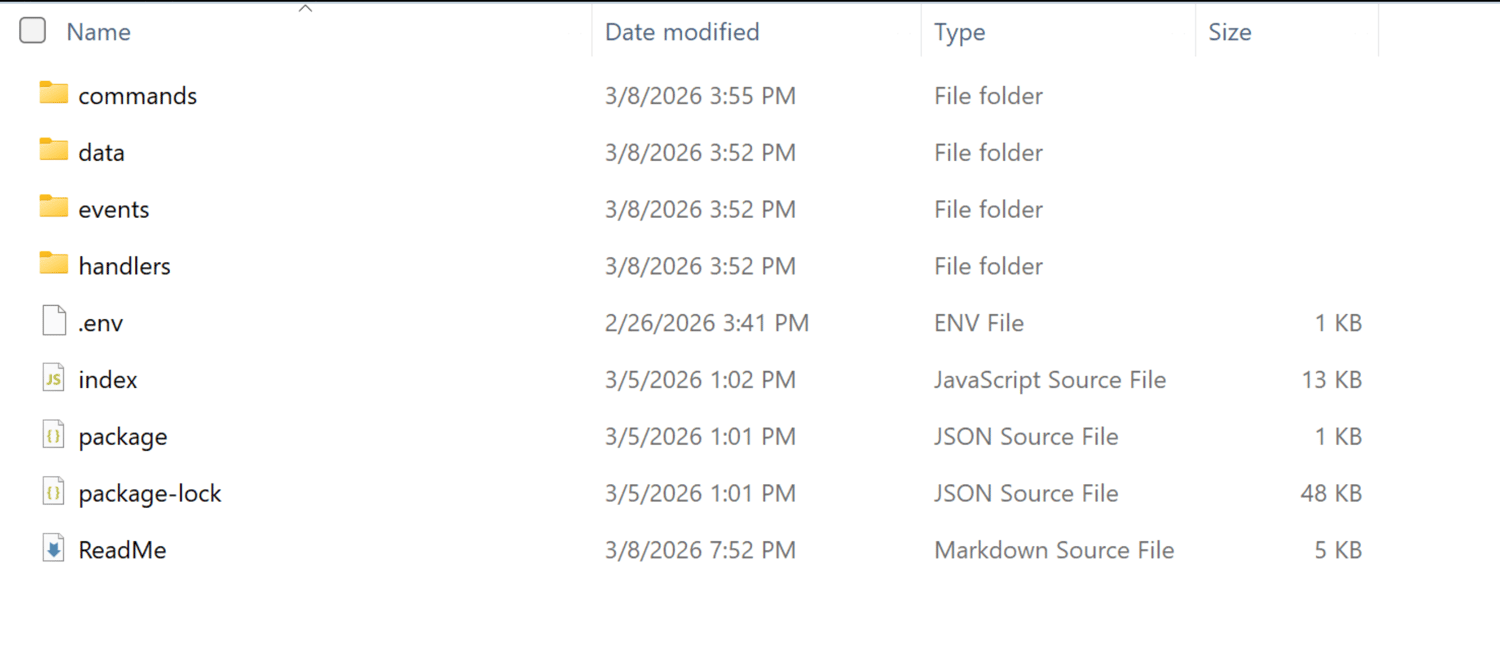Select the package-lock JSON file icon
1500x648 pixels.
(54, 493)
